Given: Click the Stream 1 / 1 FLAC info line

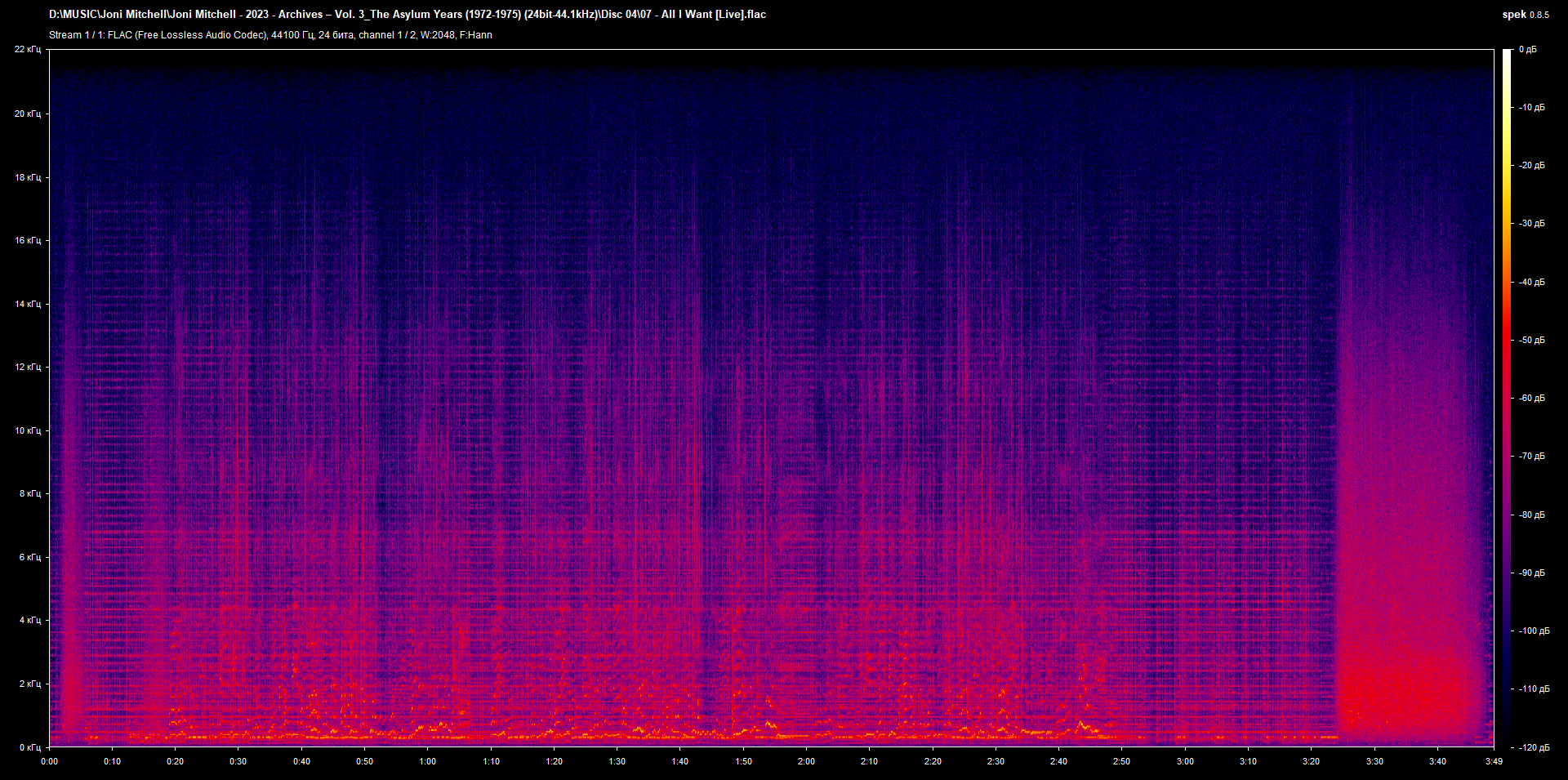Looking at the screenshot, I should [x=270, y=35].
